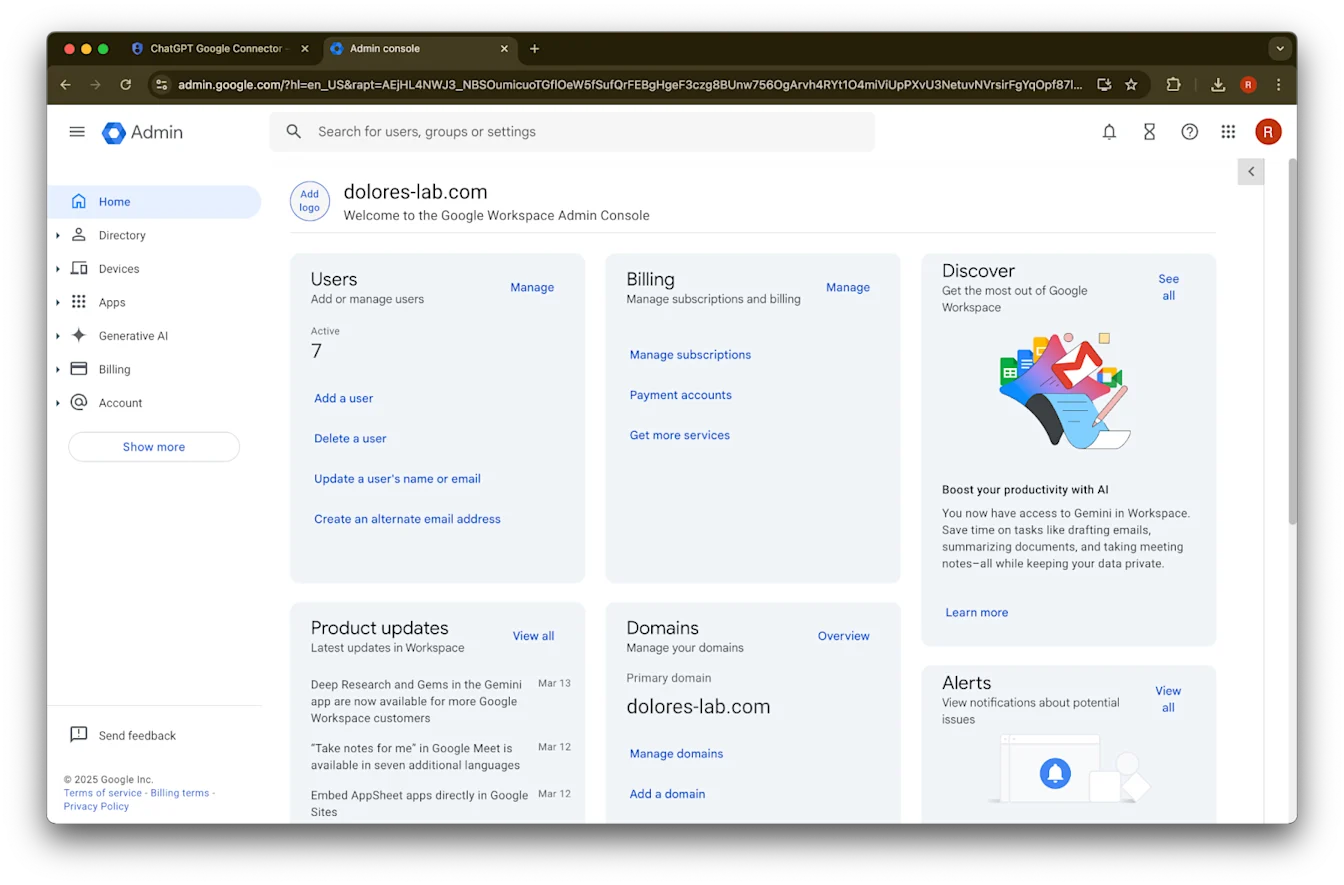Click Learn more about Gemini
The image size is (1344, 885).
(976, 612)
